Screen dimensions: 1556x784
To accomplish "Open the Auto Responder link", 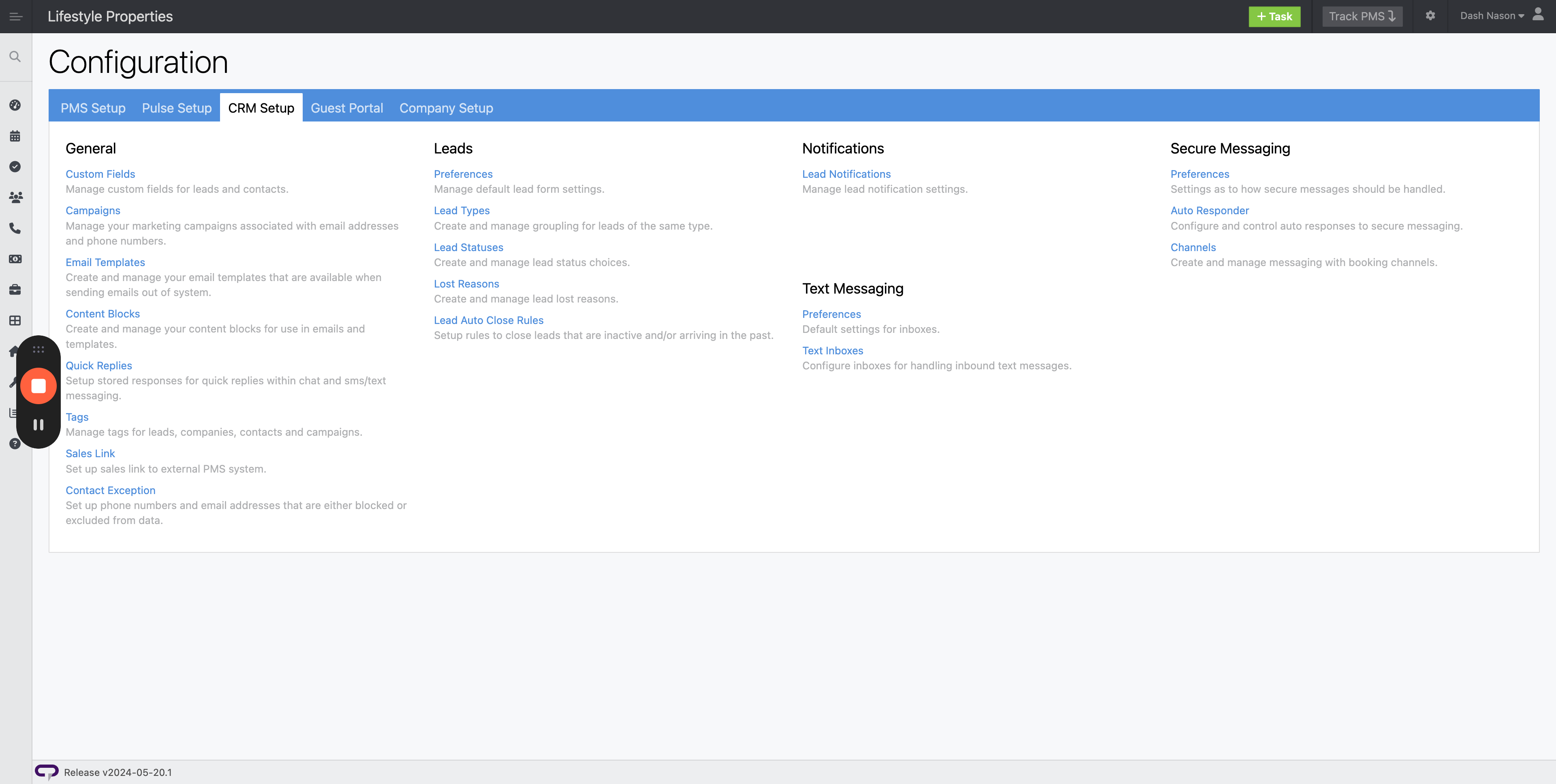I will tap(1209, 211).
